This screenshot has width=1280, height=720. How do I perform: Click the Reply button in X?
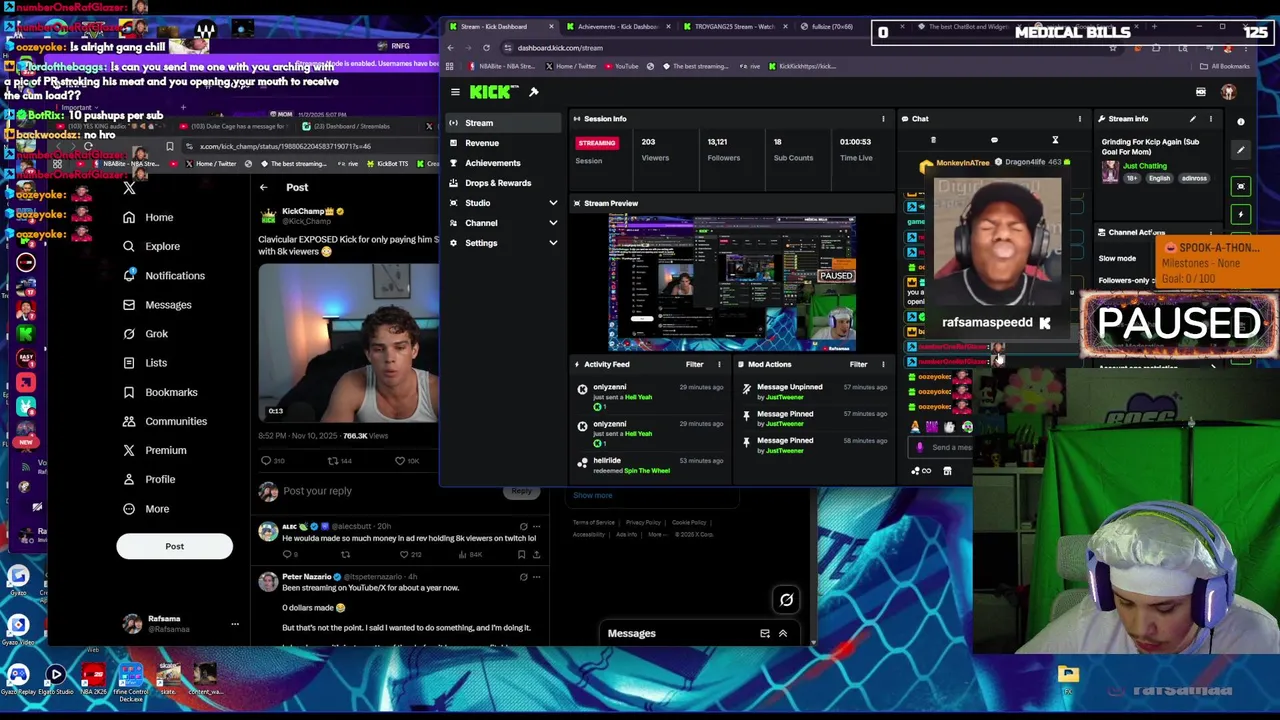click(x=521, y=491)
